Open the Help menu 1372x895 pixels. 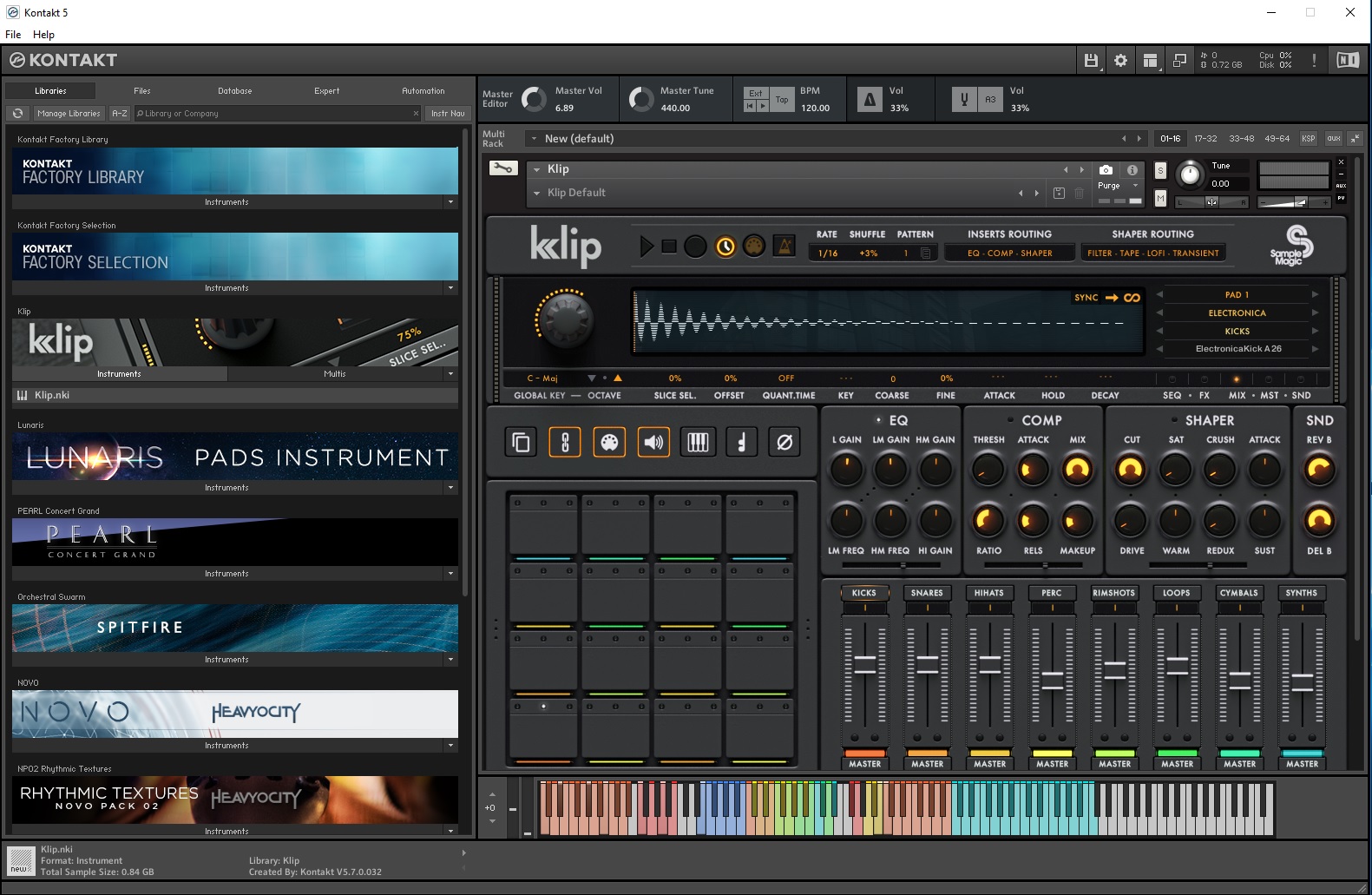coord(43,35)
